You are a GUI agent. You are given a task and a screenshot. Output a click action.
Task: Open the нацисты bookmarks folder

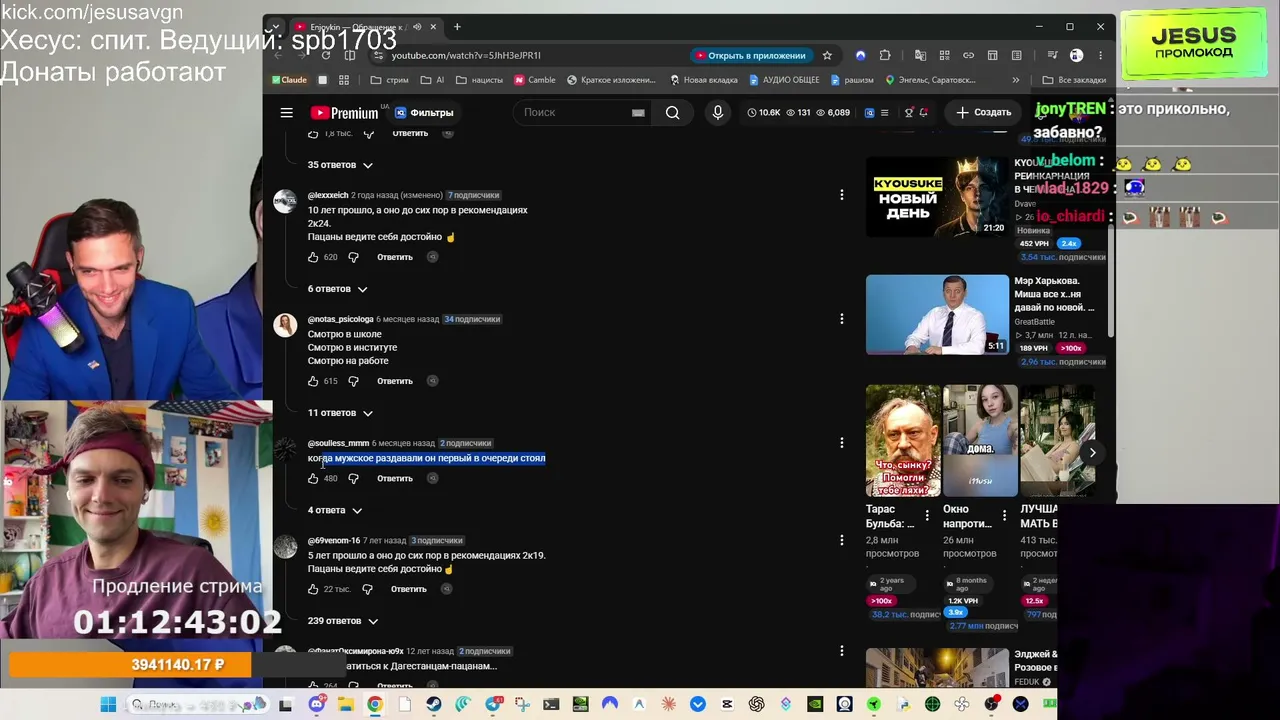point(479,80)
